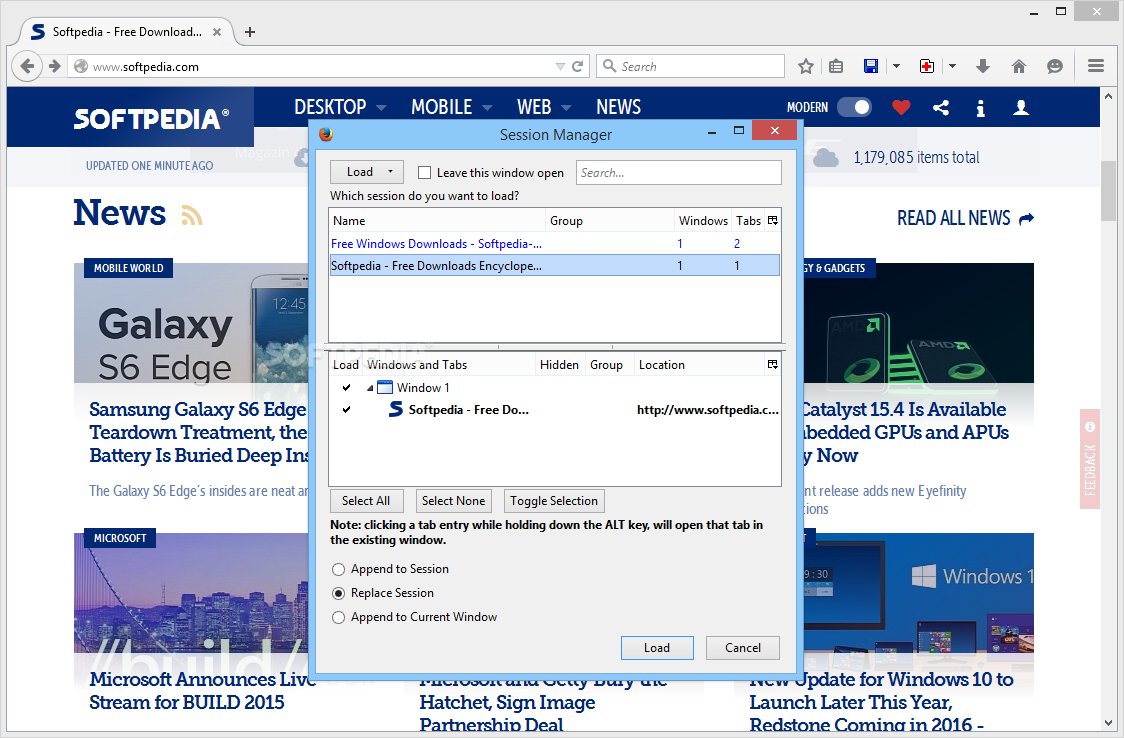Image resolution: width=1124 pixels, height=738 pixels.
Task: Select Append to Session radio option
Action: [338, 570]
